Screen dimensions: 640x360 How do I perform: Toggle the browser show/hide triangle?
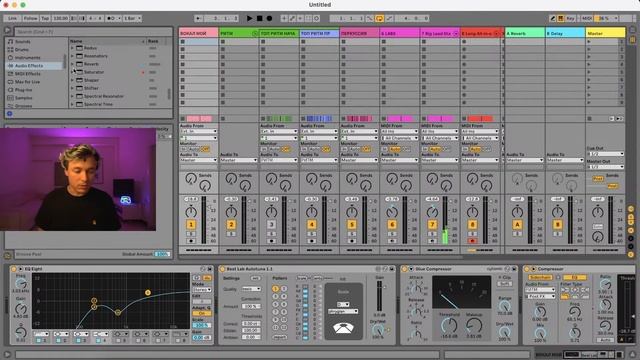(x=7, y=30)
